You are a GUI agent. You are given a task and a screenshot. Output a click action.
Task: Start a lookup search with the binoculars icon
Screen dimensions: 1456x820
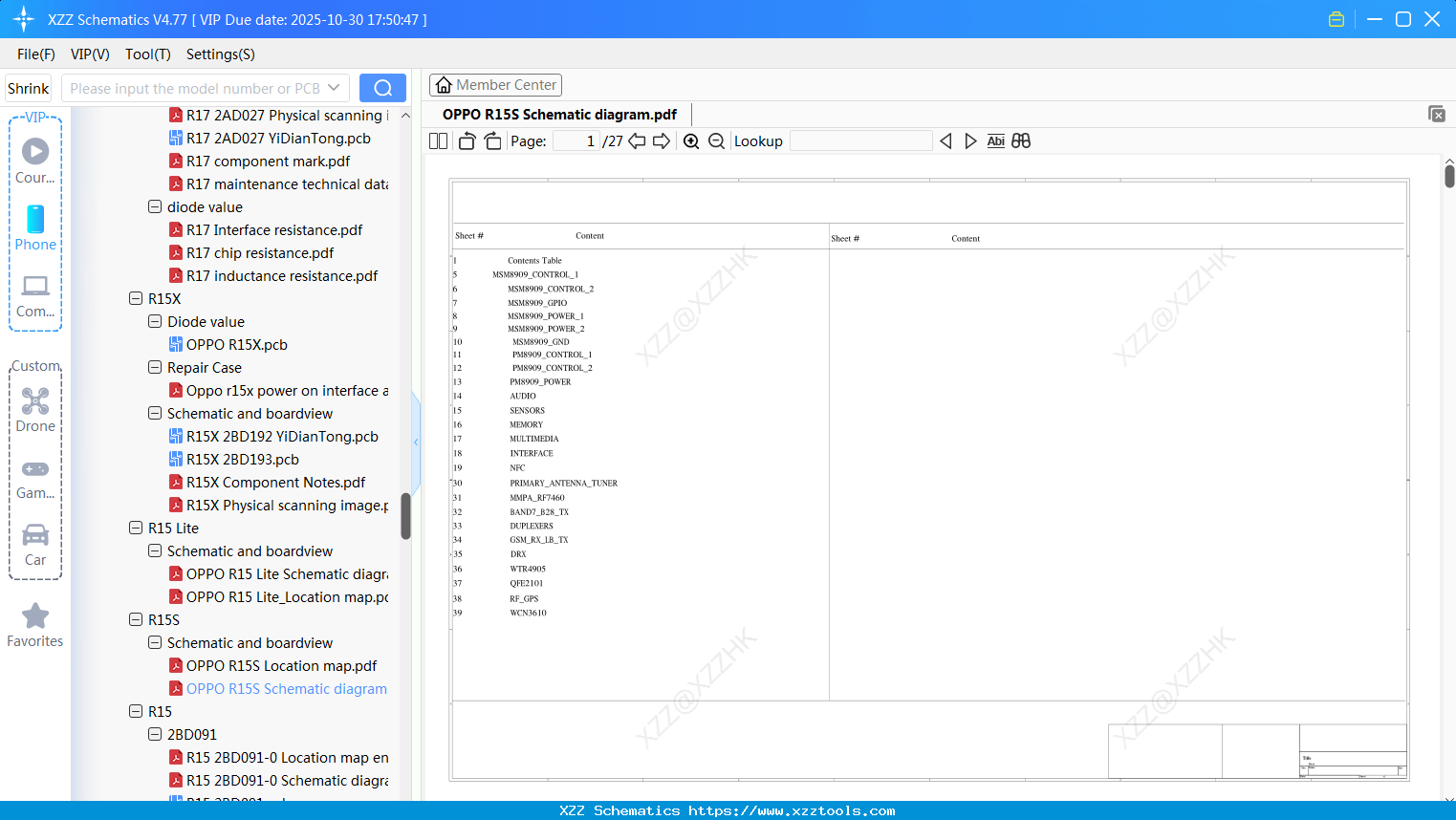click(1020, 140)
